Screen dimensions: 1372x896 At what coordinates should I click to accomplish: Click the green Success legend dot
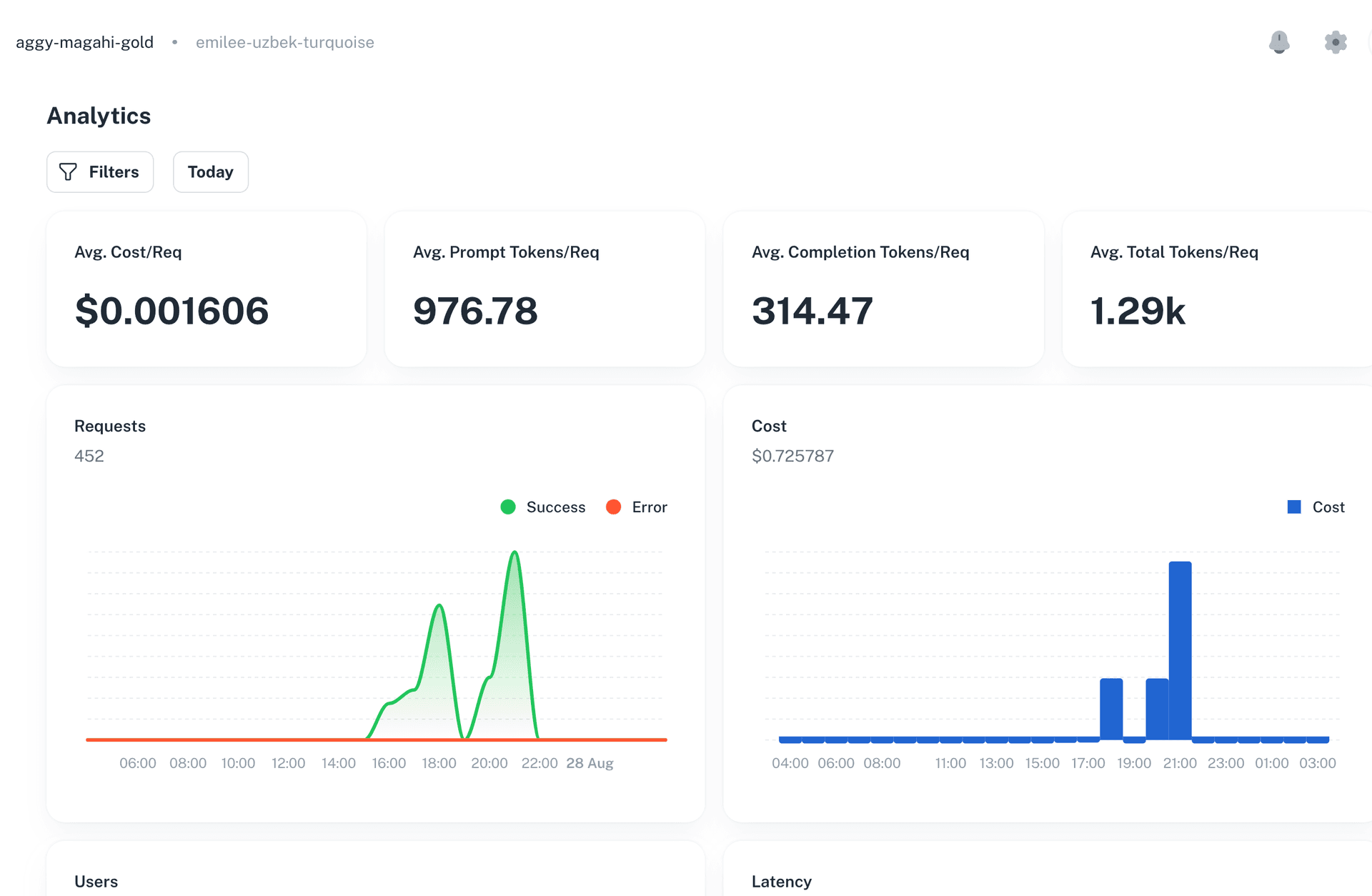pos(508,507)
